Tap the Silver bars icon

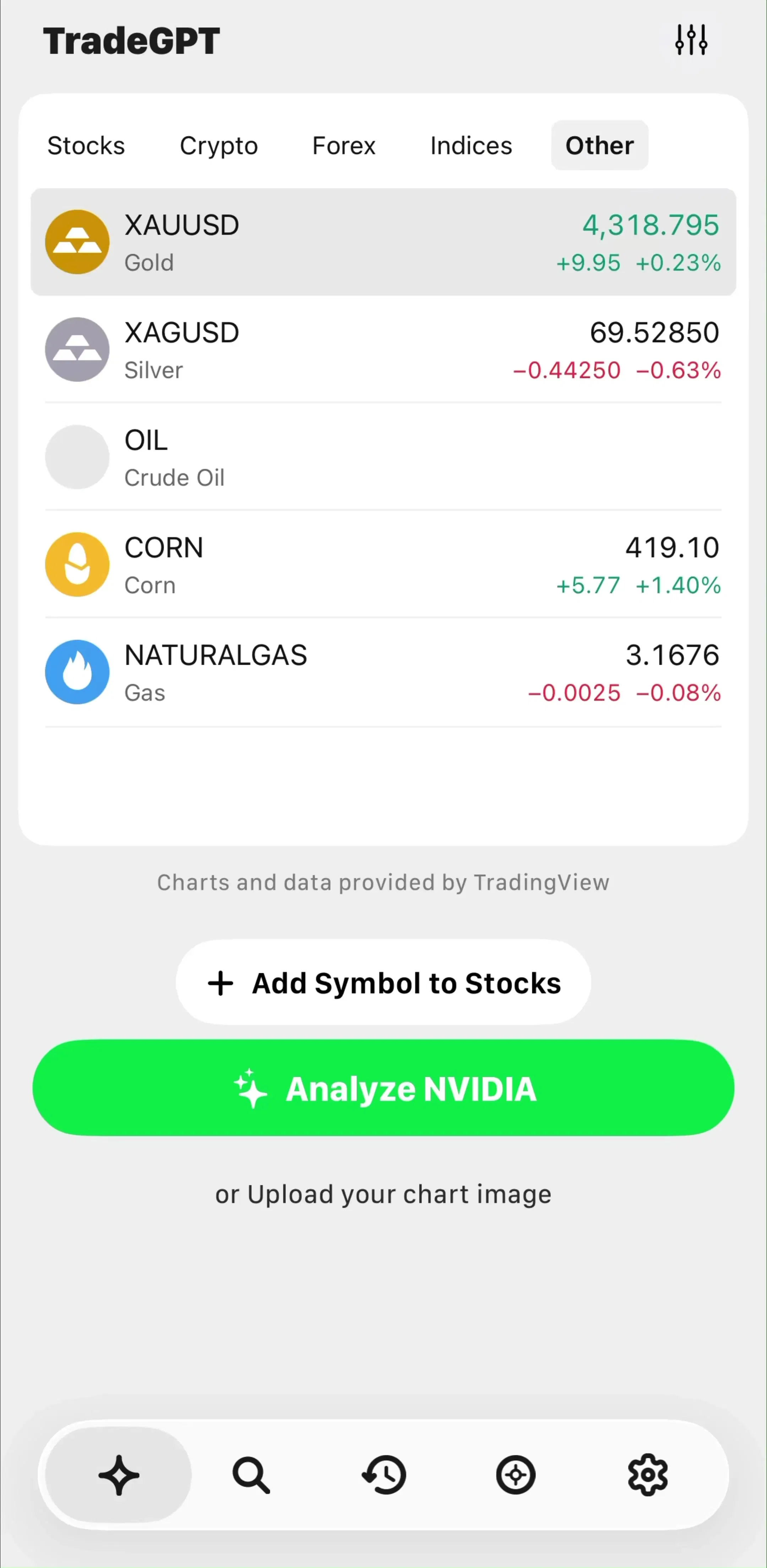coord(77,349)
